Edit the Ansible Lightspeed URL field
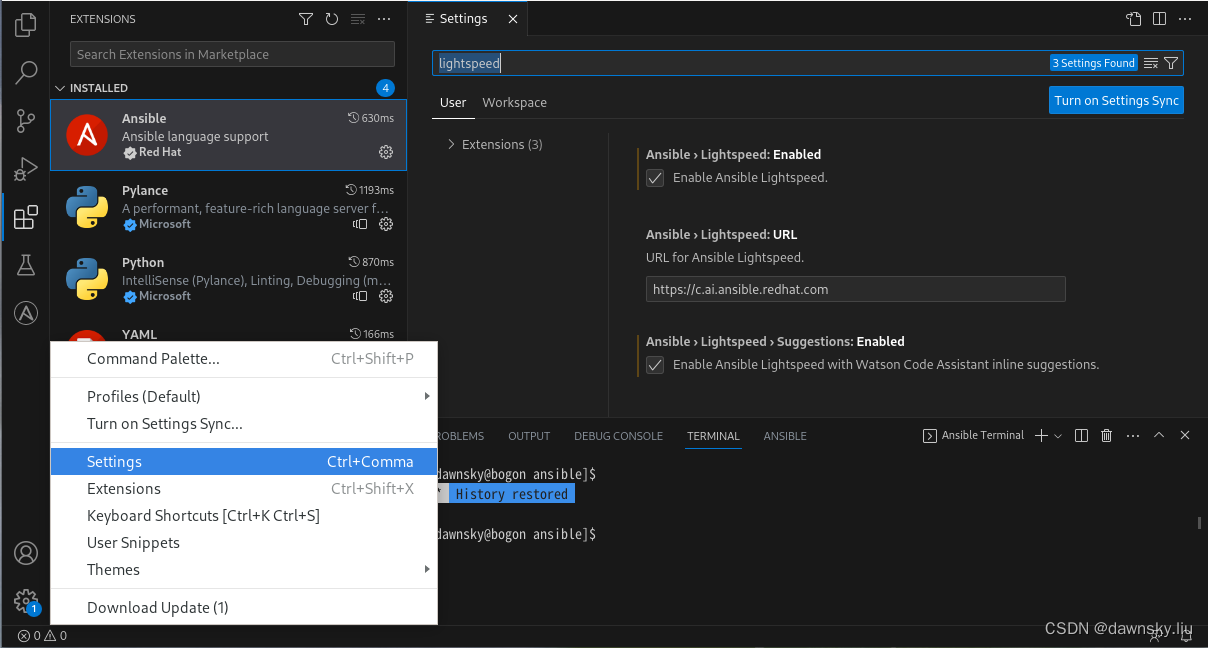The image size is (1208, 648). 855,289
